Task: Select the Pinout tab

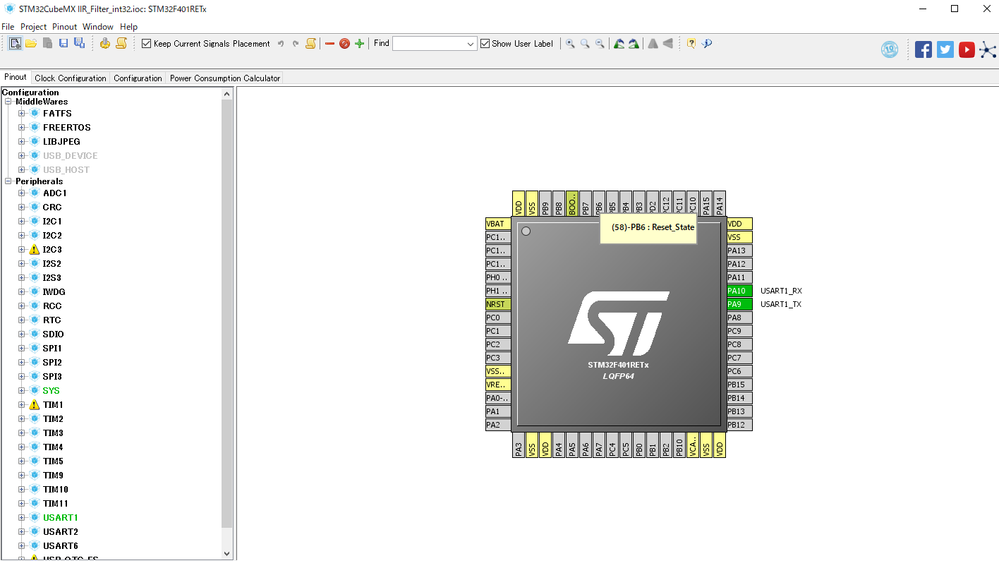Action: pos(15,77)
